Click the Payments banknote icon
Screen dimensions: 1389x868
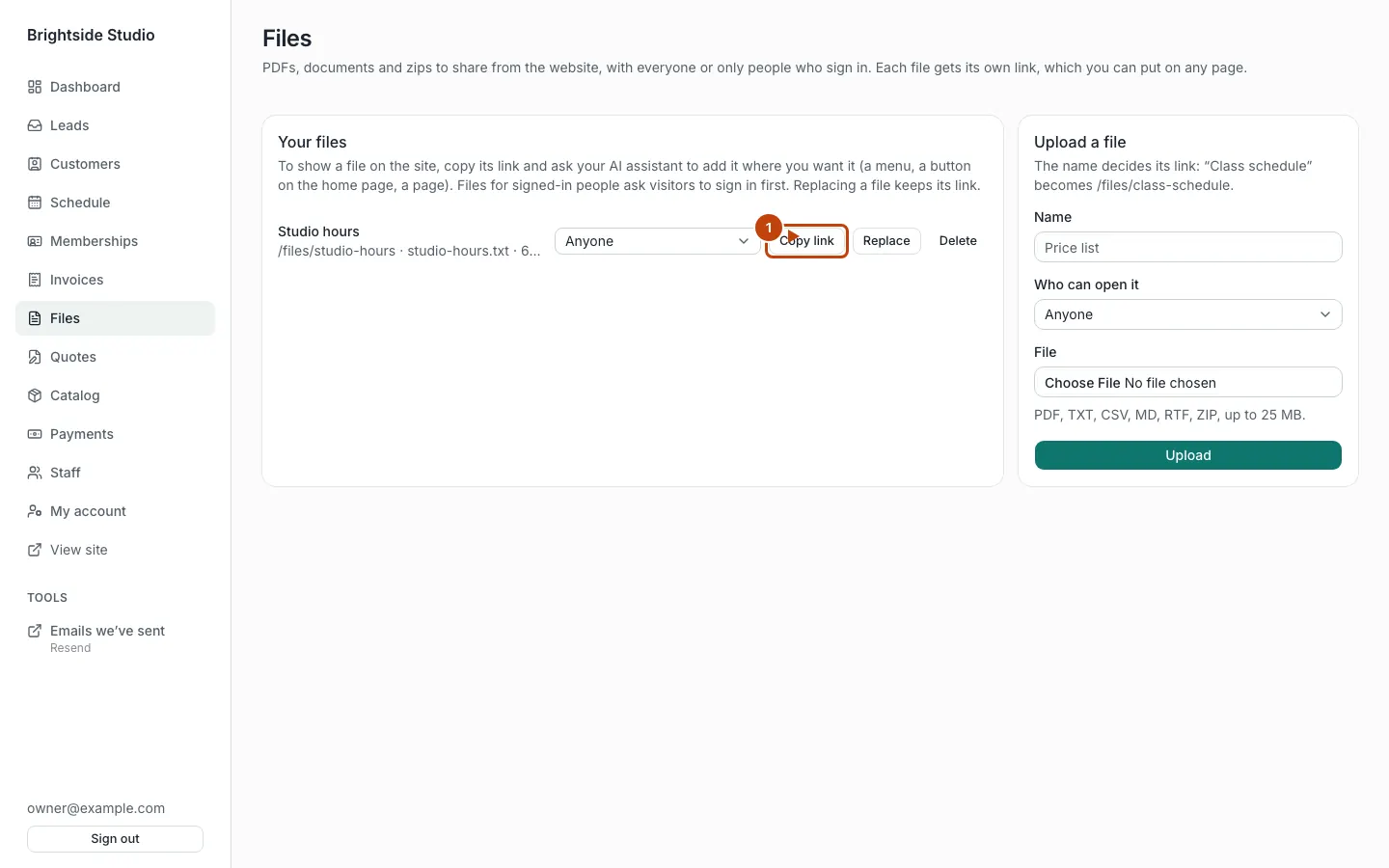tap(35, 434)
